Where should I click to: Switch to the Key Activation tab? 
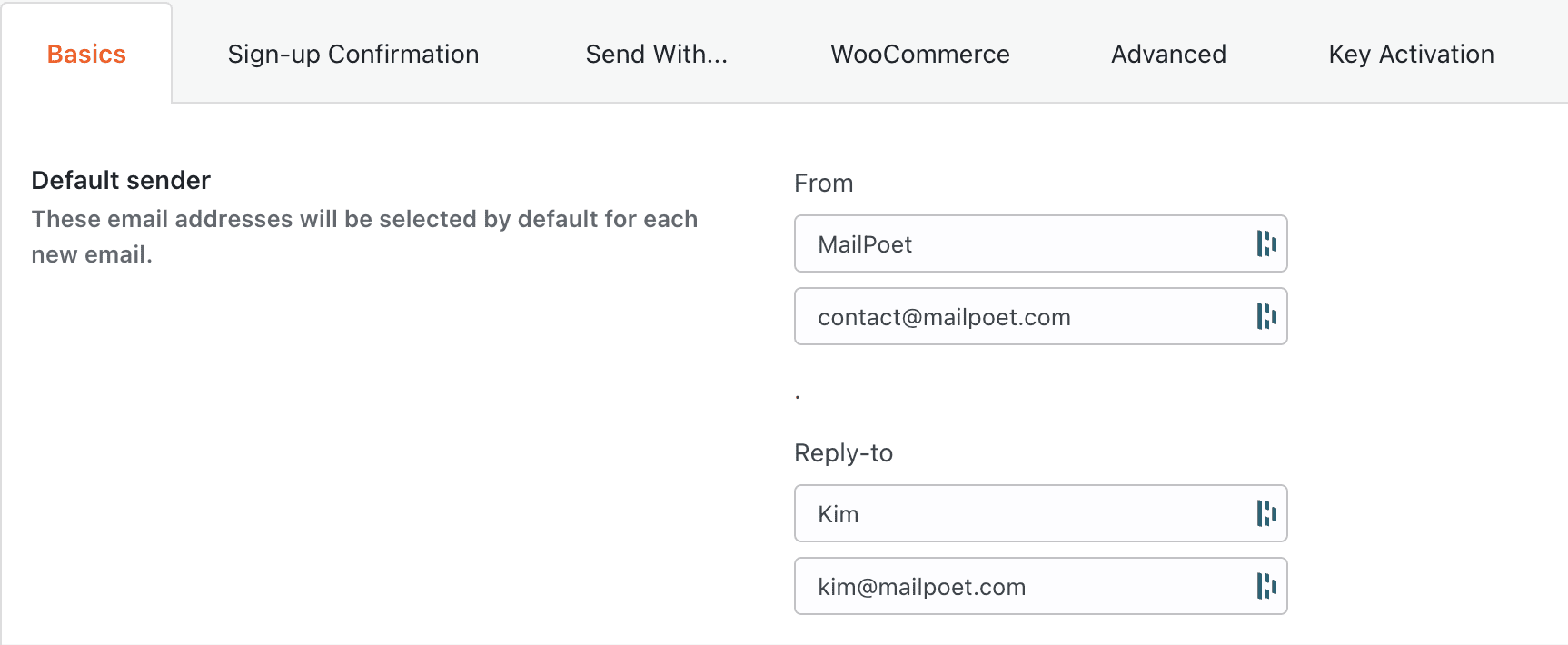click(x=1411, y=55)
